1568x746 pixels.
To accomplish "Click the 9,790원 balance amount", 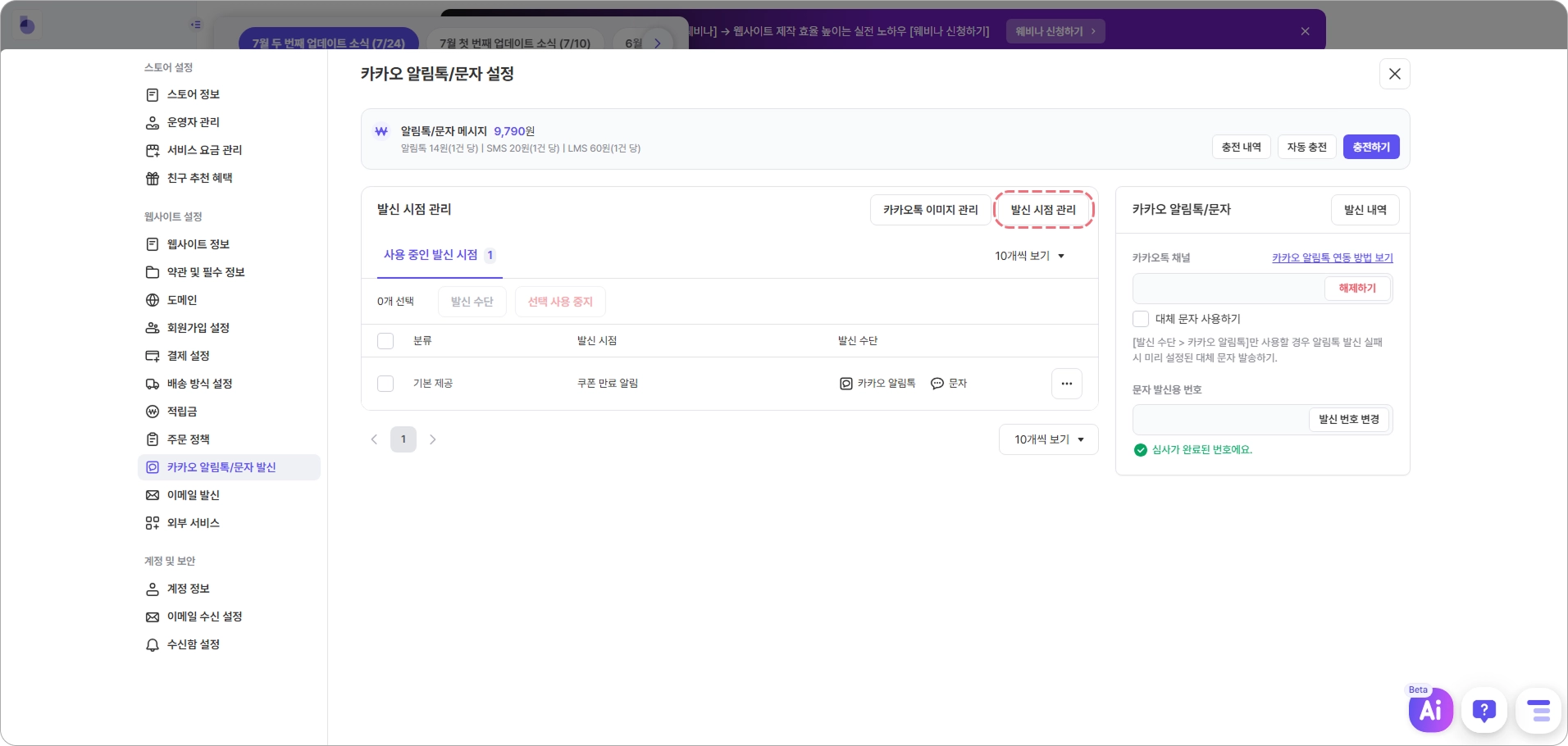I will click(x=514, y=131).
